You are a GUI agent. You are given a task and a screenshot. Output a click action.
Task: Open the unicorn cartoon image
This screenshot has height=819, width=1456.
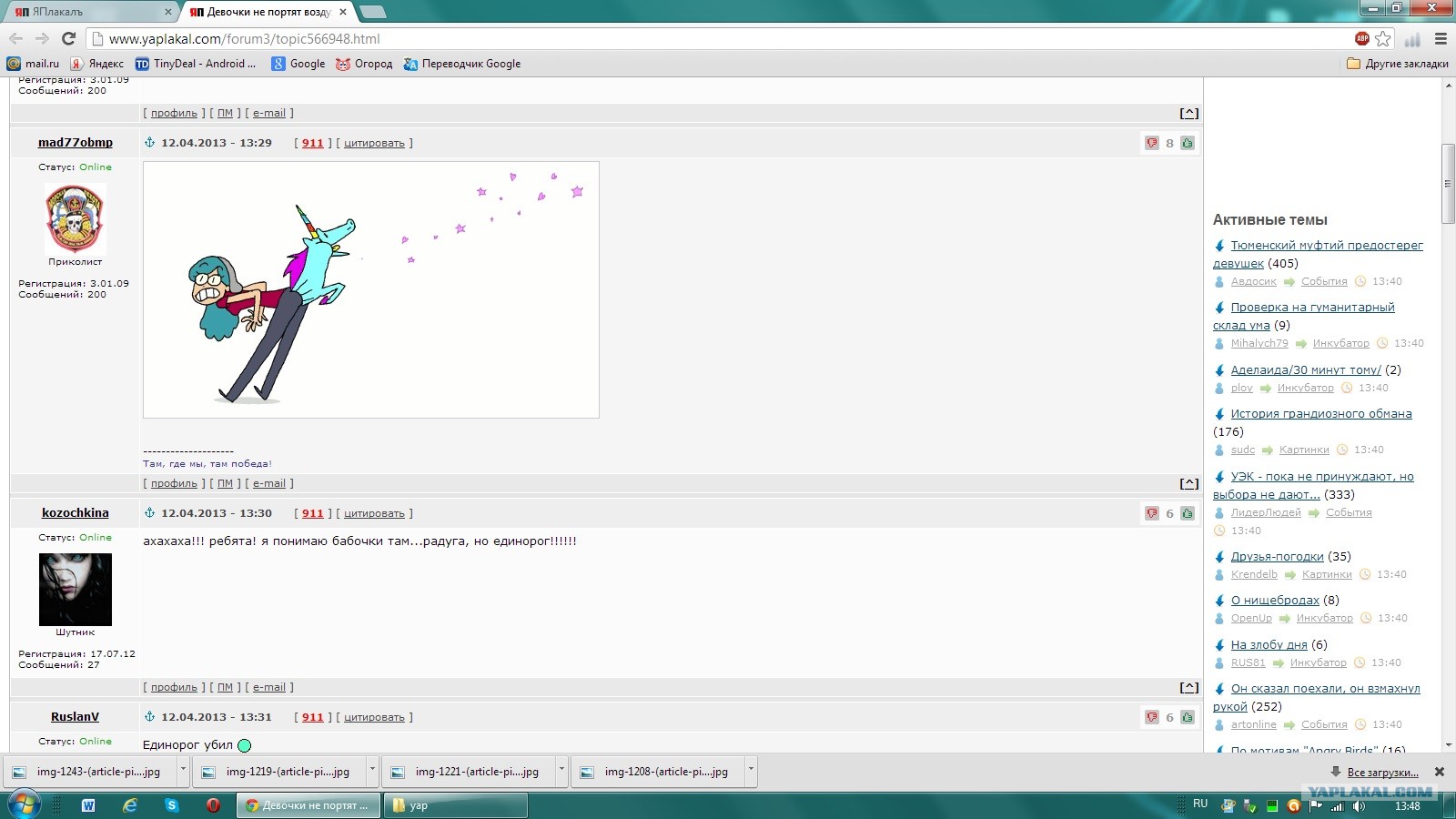pyautogui.click(x=371, y=289)
